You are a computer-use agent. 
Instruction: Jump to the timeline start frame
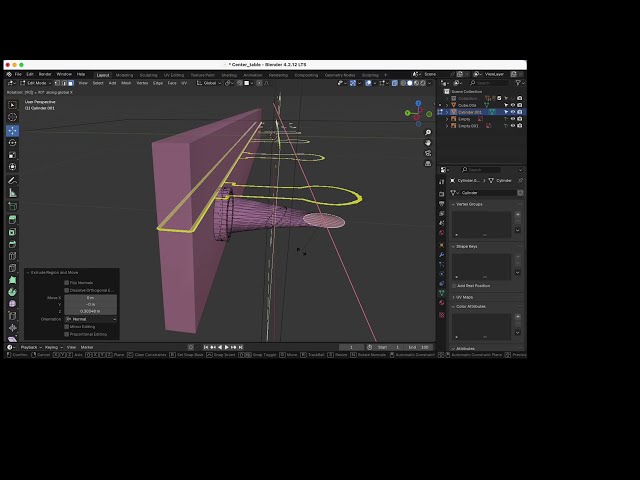[x=206, y=347]
